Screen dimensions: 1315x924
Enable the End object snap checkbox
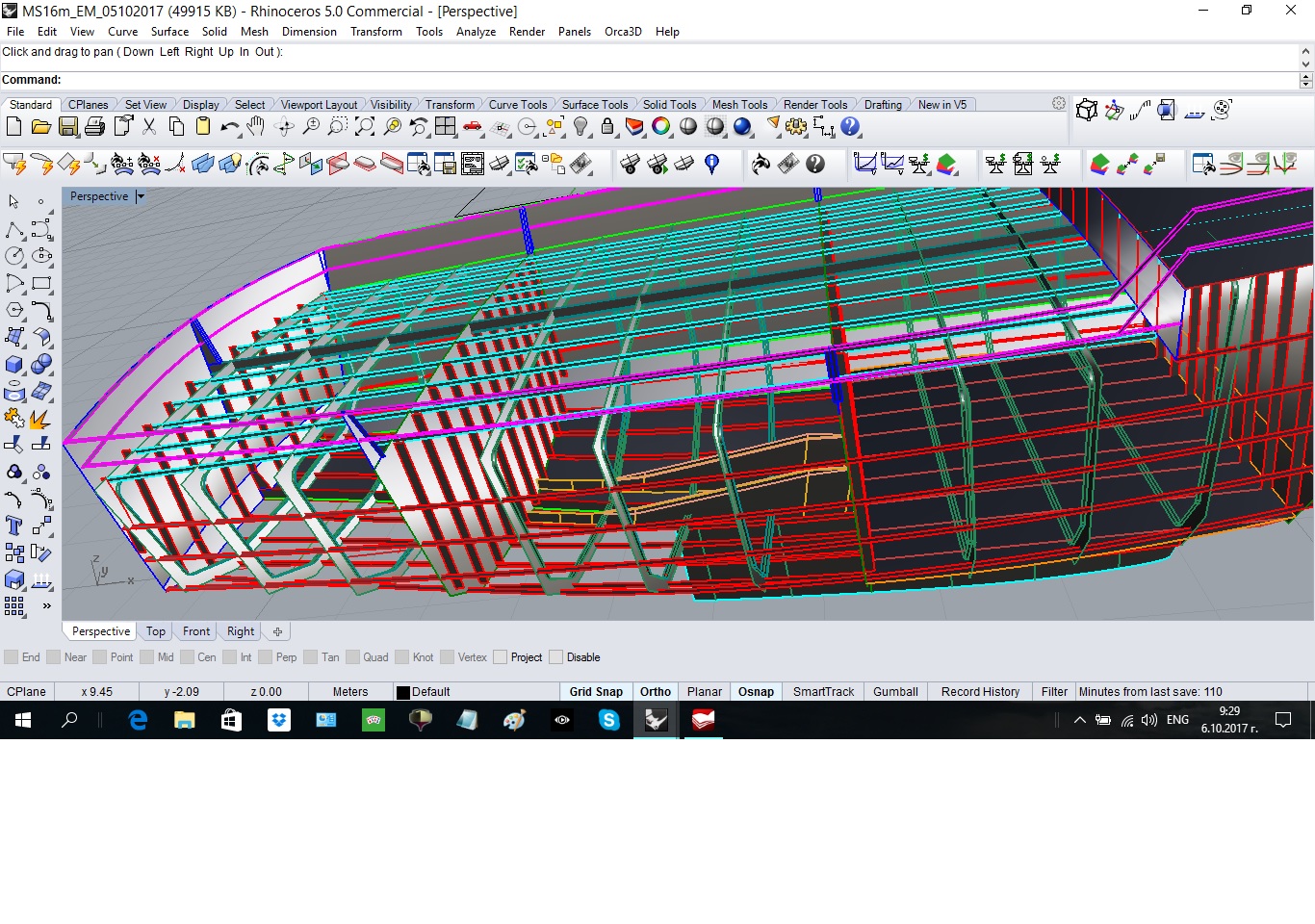click(x=12, y=657)
